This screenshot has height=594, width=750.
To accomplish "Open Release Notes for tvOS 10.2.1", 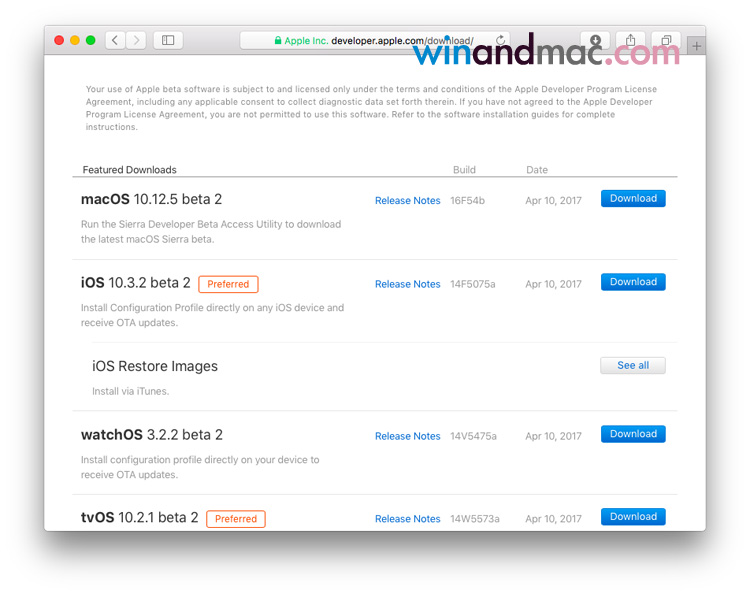I will 407,519.
